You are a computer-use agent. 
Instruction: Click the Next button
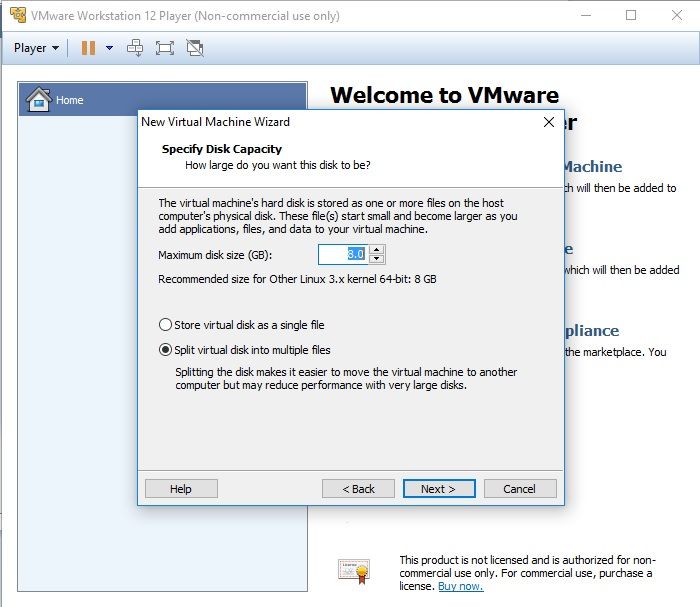coord(438,489)
